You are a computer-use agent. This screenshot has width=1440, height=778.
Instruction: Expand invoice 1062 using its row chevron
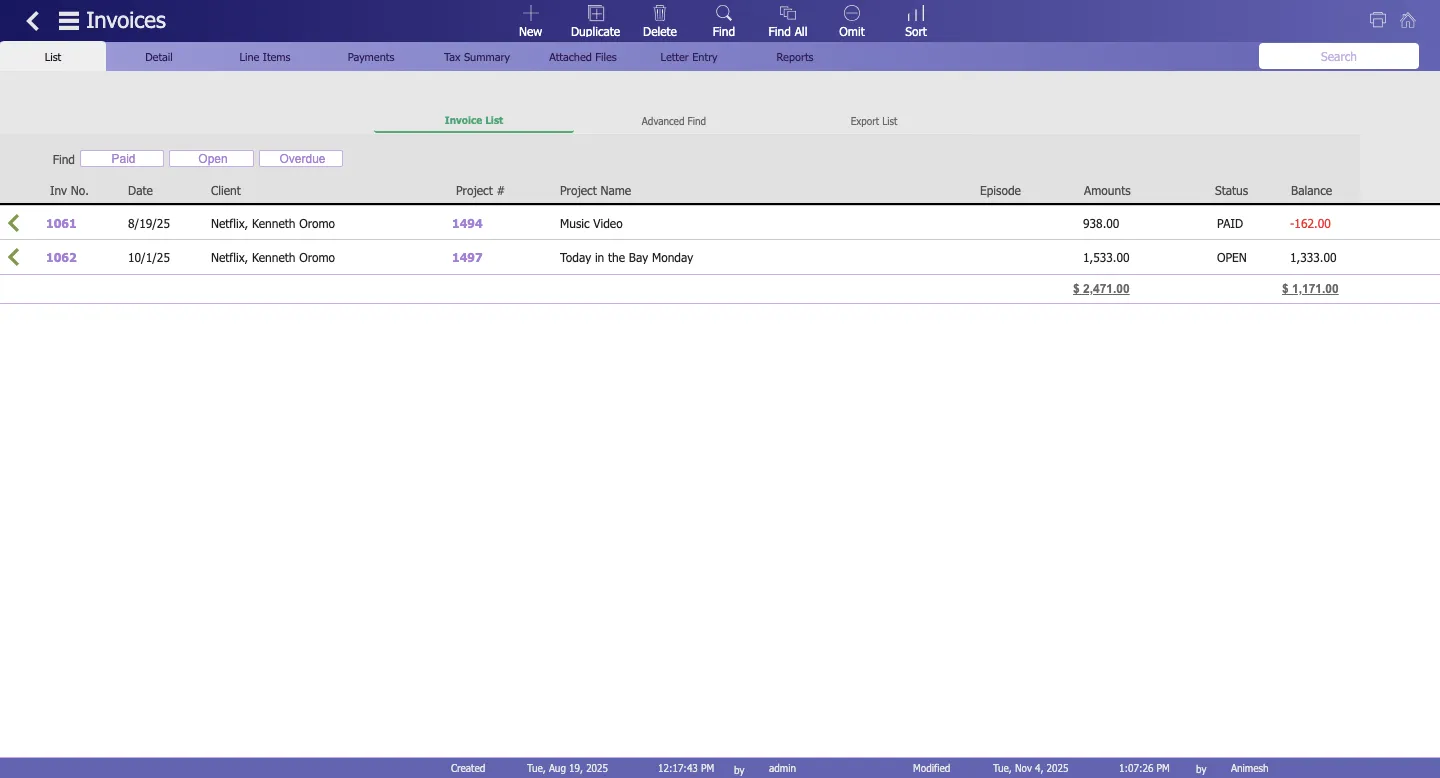pos(13,257)
